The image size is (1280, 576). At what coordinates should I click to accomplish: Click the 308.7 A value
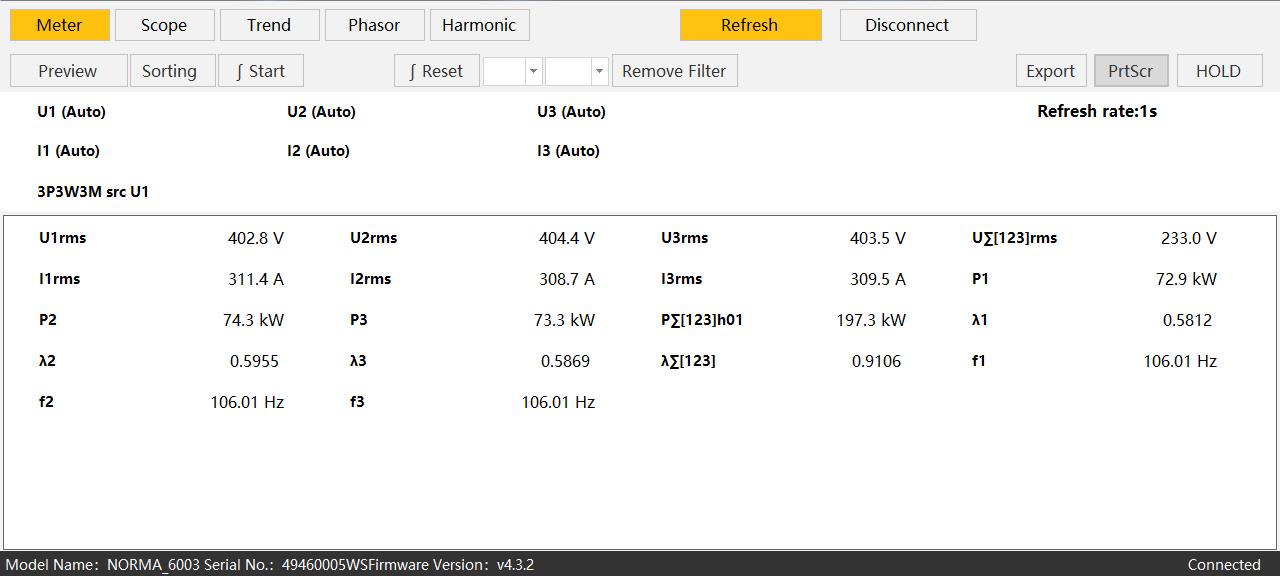tap(567, 279)
